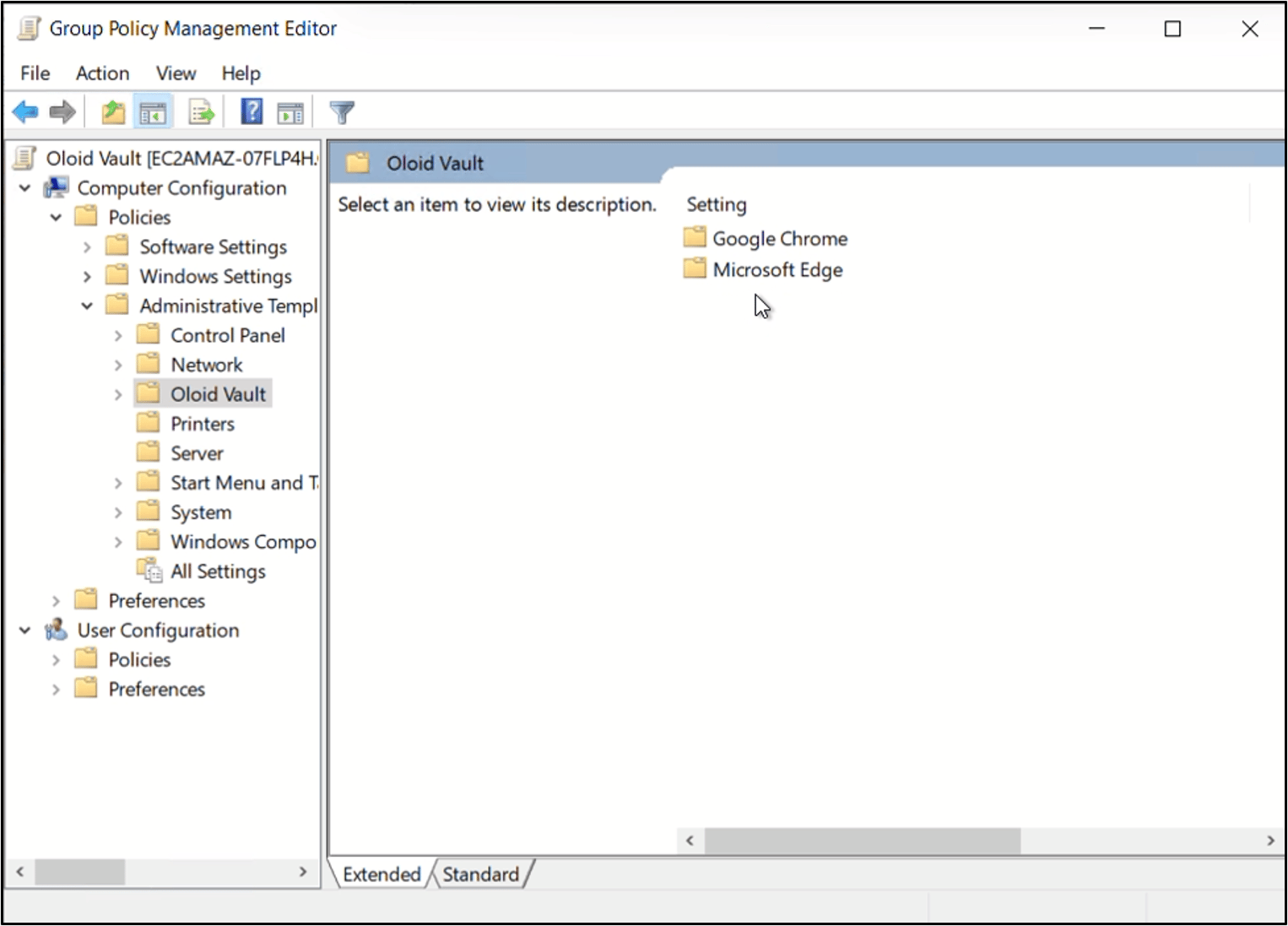Select the Network tree item
The width and height of the screenshot is (1288, 926).
[207, 365]
